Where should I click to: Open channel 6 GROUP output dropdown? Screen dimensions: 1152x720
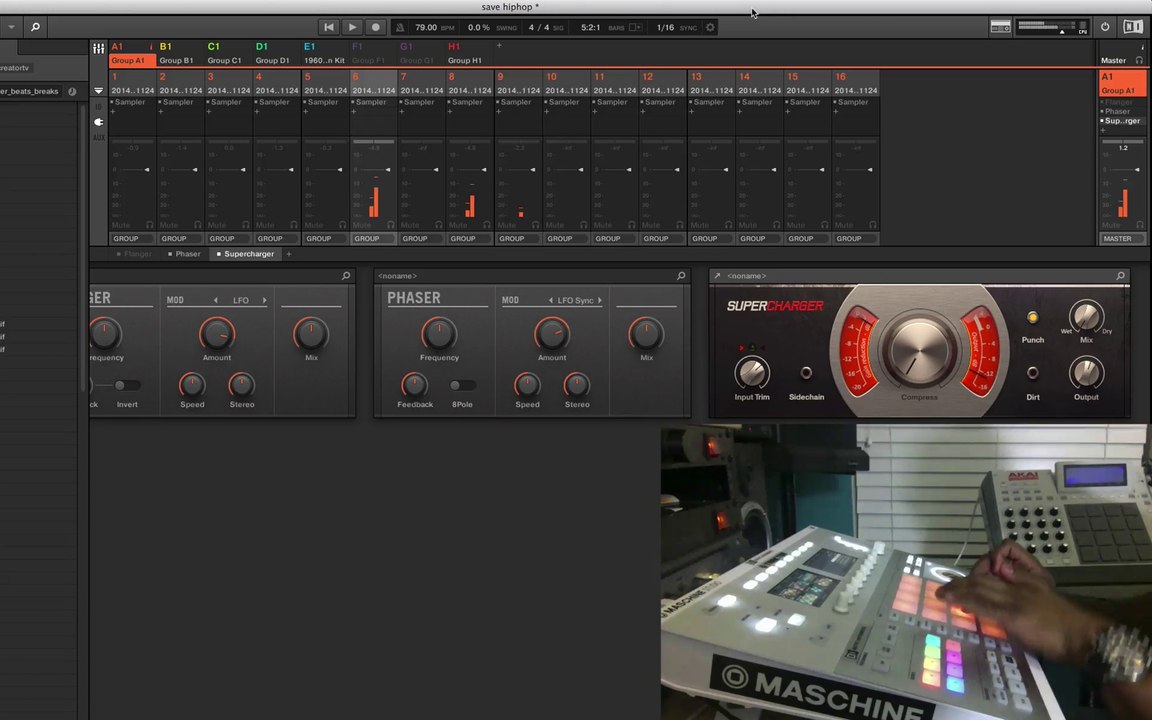(373, 239)
